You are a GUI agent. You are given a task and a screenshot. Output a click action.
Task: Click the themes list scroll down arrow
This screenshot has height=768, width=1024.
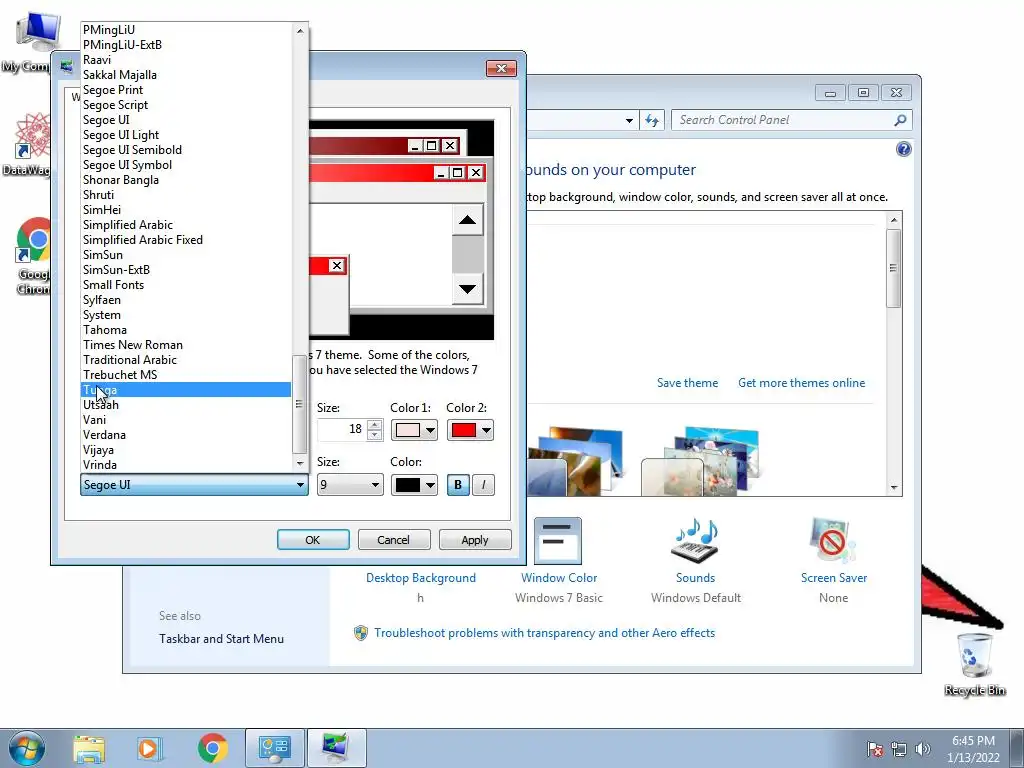(x=894, y=488)
